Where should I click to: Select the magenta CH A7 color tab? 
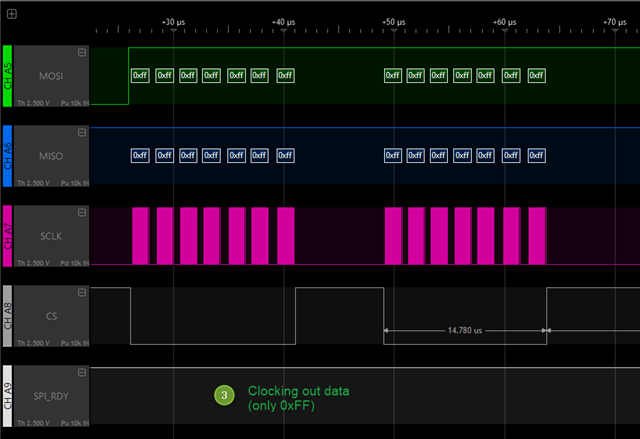(x=7, y=236)
